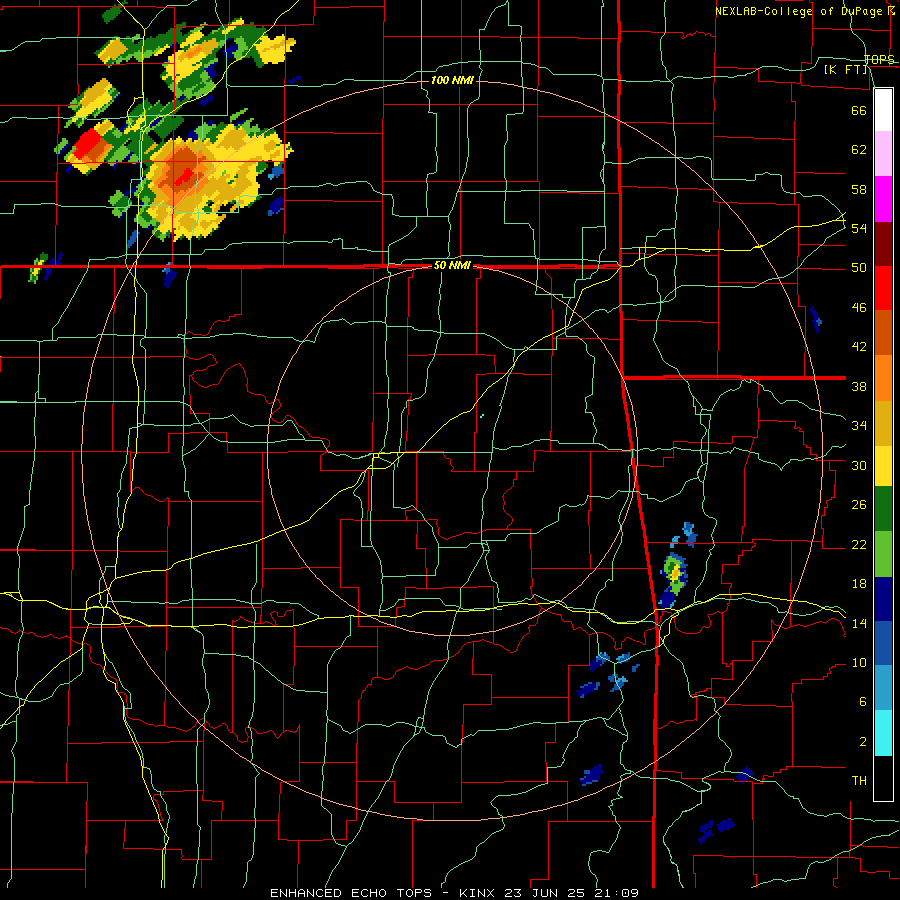Click the tiny cyan echo near the map center
The width and height of the screenshot is (900, 900).
click(481, 415)
